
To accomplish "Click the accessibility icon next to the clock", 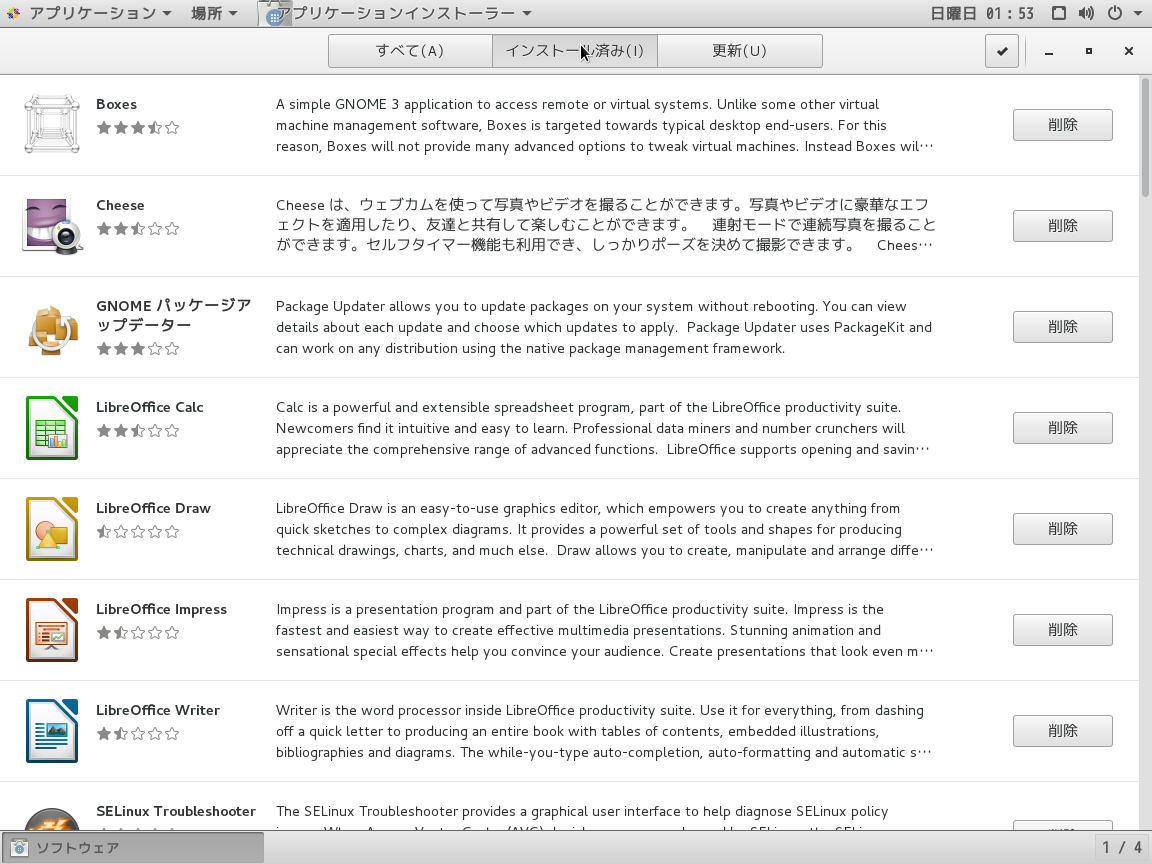I will 1059,13.
